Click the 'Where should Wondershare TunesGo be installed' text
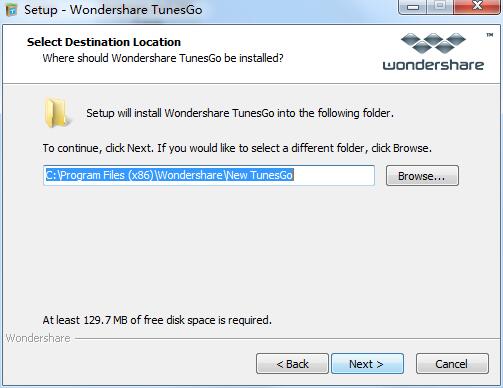503x388 pixels. click(163, 58)
